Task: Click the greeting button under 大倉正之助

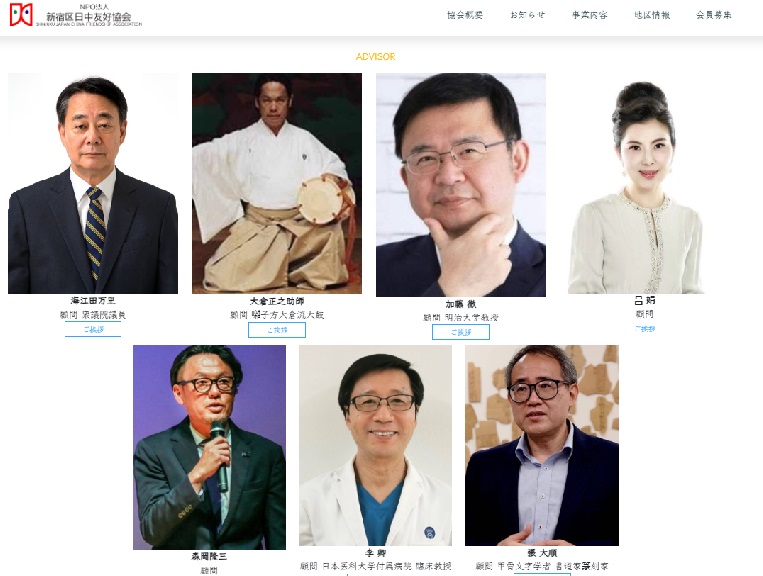Action: coord(277,330)
